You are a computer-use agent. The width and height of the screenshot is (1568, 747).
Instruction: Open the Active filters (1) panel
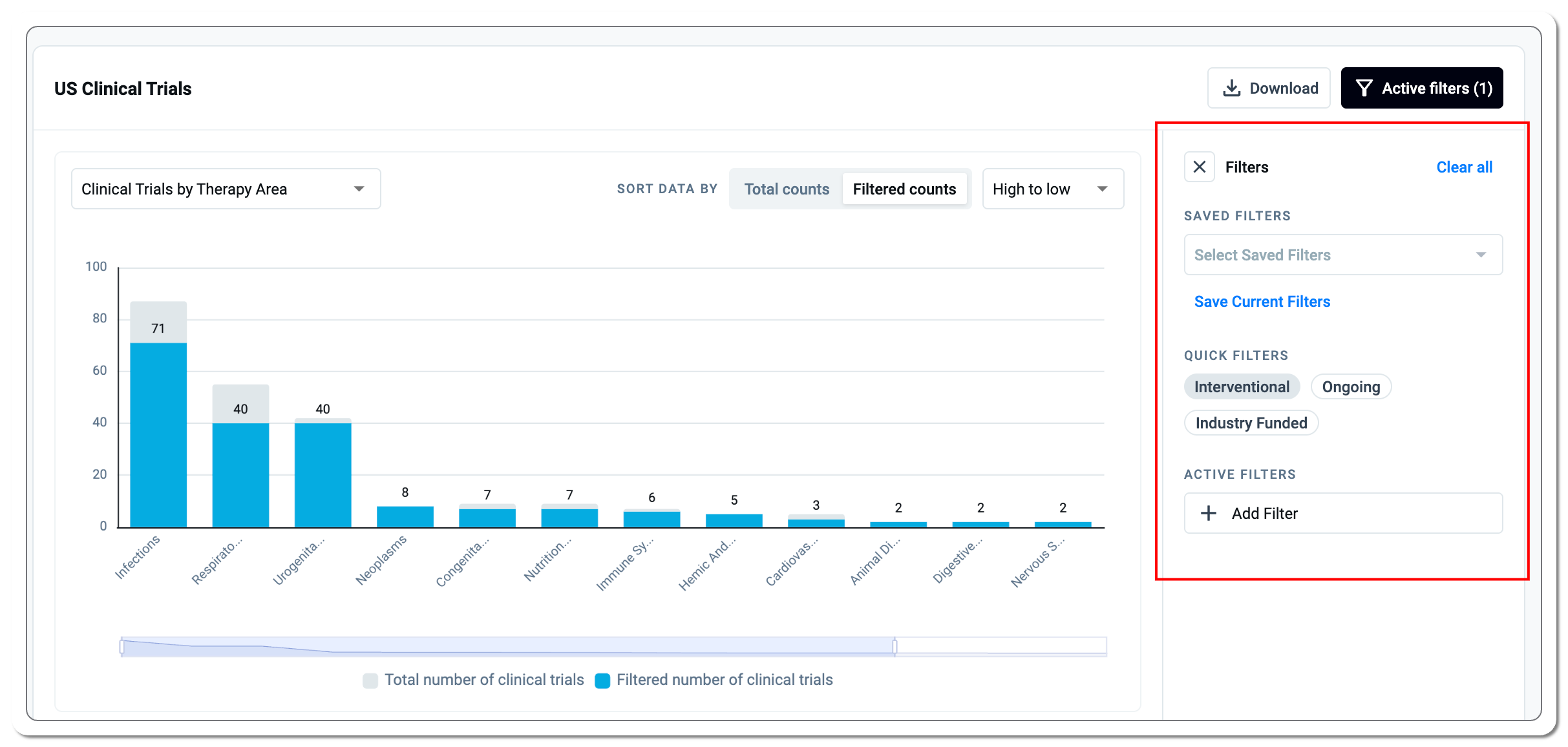1422,88
